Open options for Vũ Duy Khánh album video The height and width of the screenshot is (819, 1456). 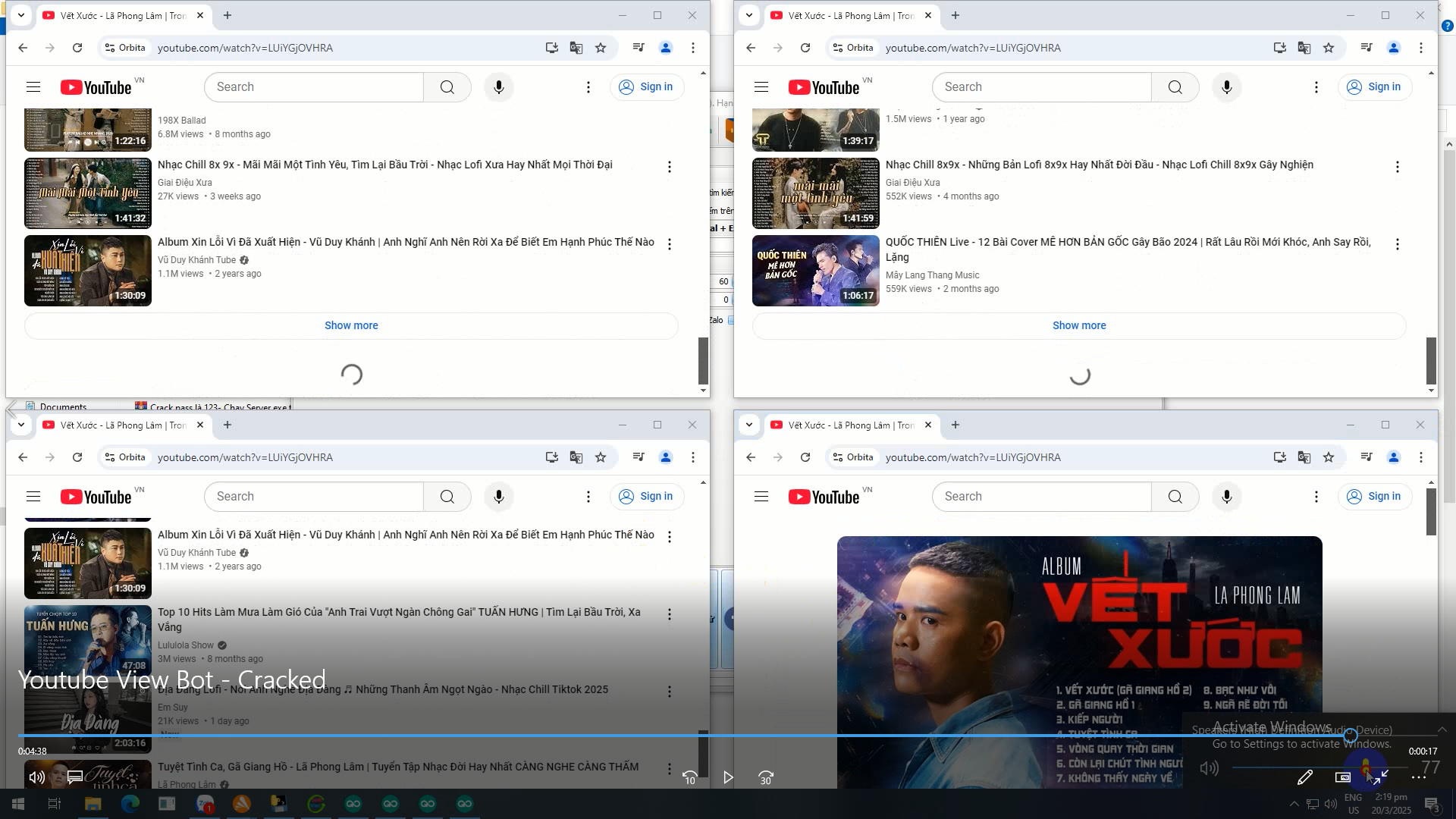(669, 244)
